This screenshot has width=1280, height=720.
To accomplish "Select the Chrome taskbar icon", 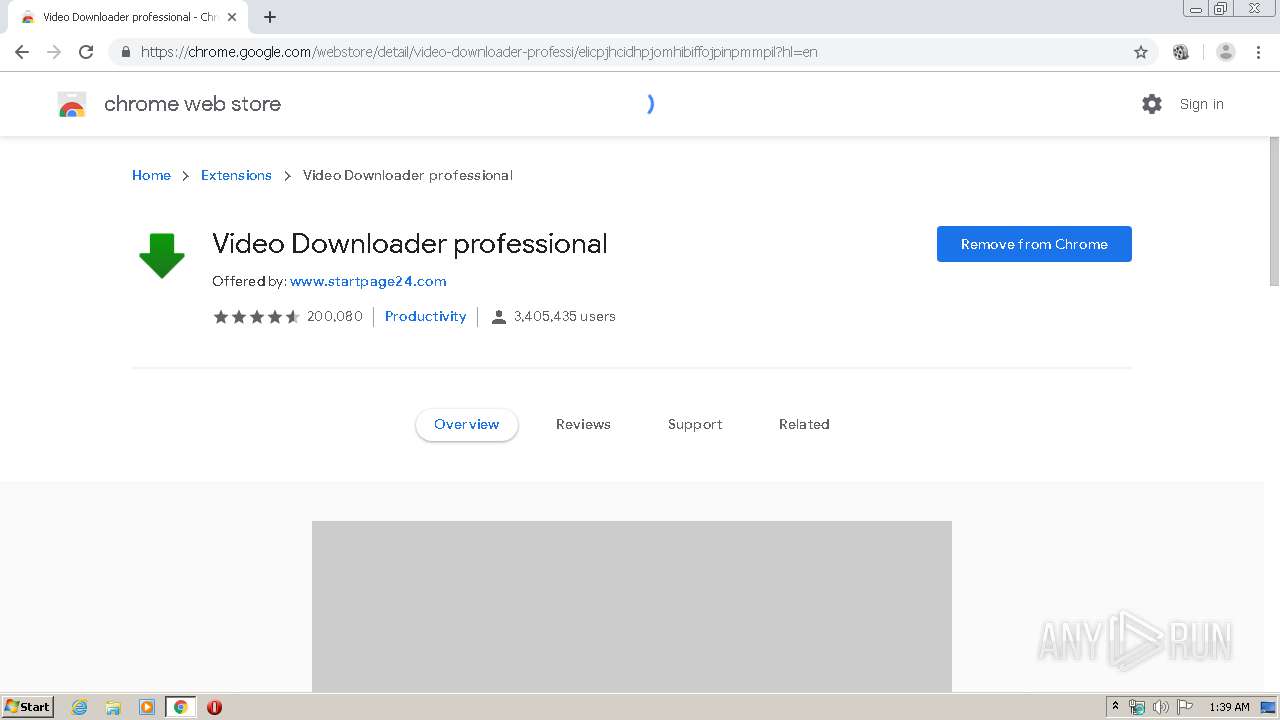I will 181,707.
